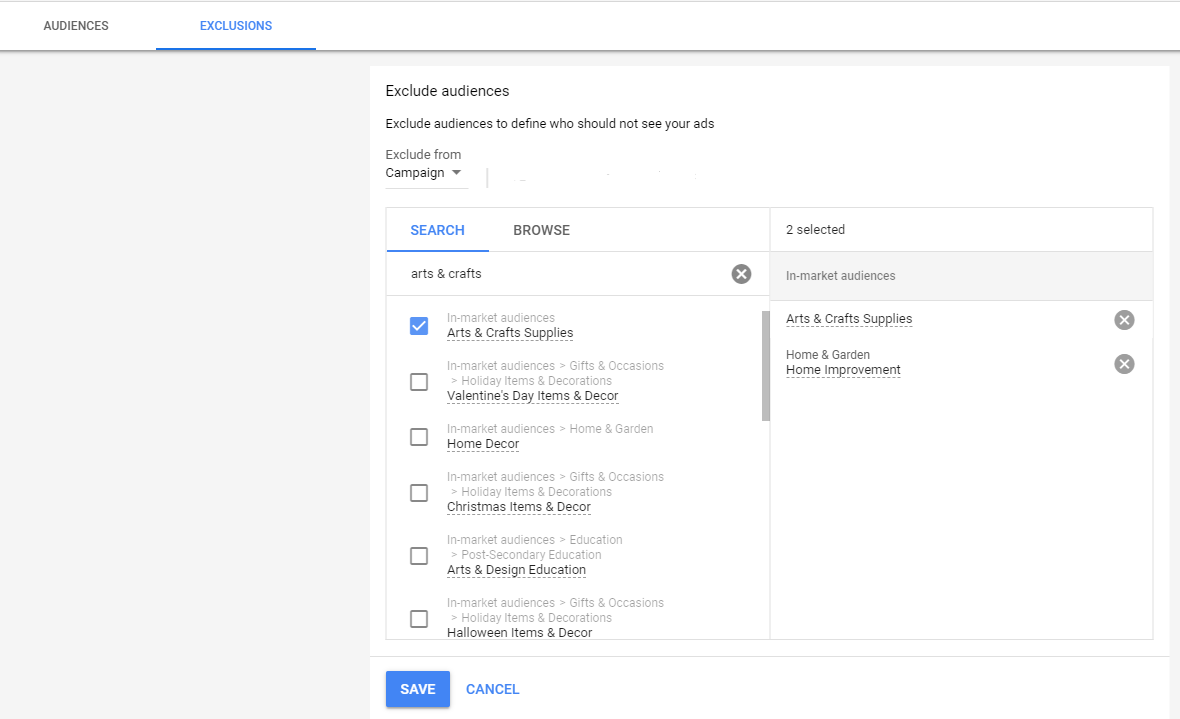Open the Browse tab
1180x719 pixels.
[x=541, y=230]
